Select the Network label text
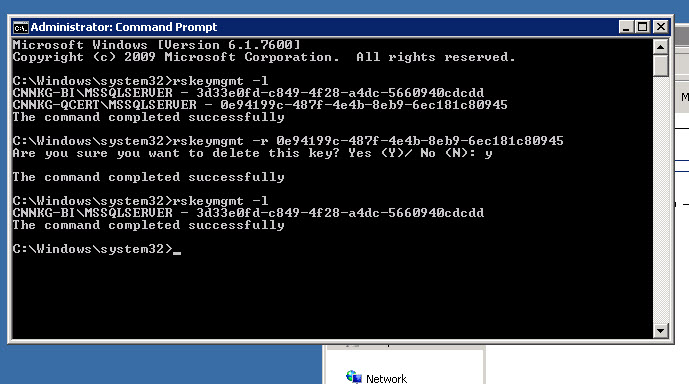This screenshot has width=689, height=384. 386,379
